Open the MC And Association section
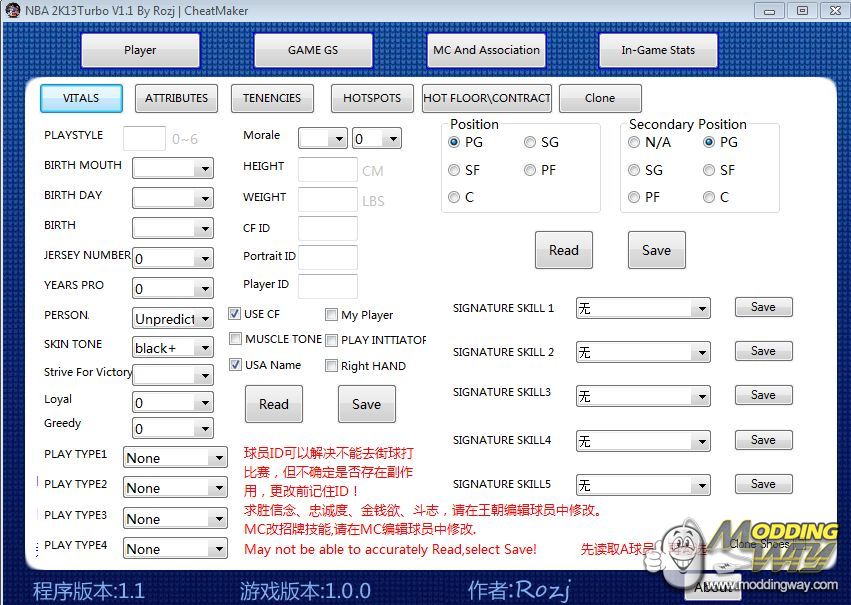The width and height of the screenshot is (851, 605). click(x=486, y=50)
